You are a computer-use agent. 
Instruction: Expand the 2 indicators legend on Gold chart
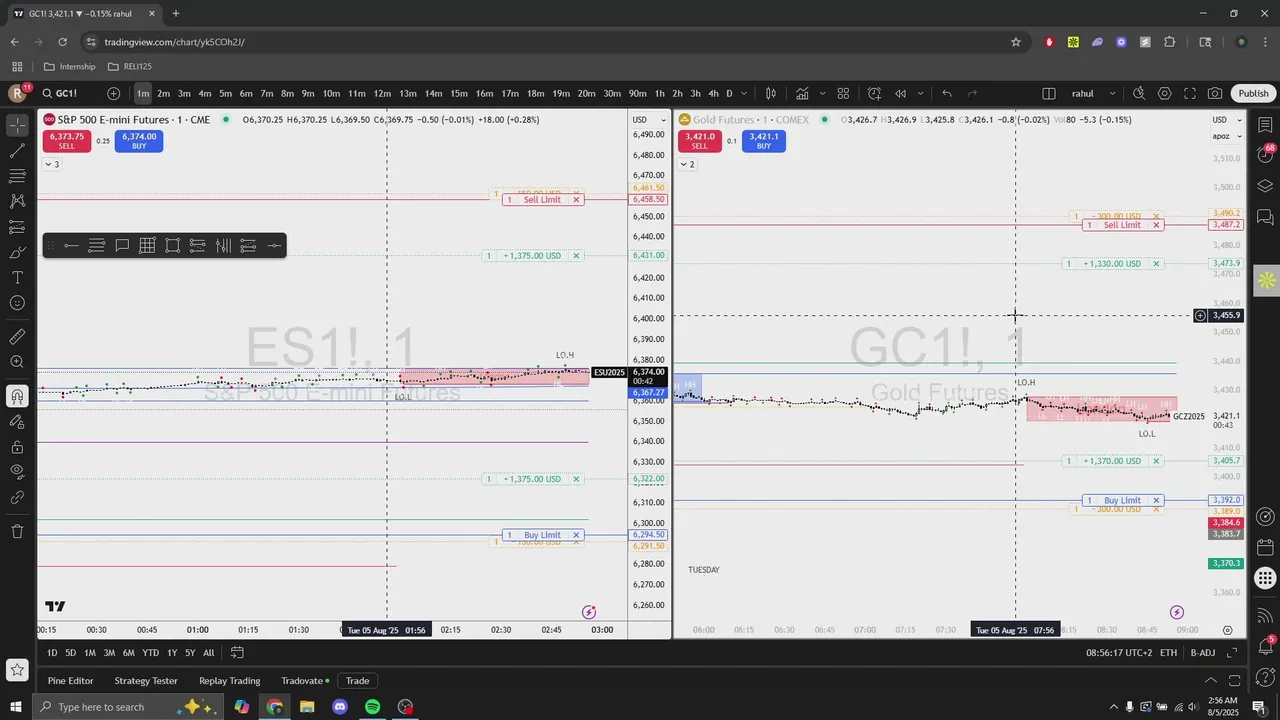(687, 164)
